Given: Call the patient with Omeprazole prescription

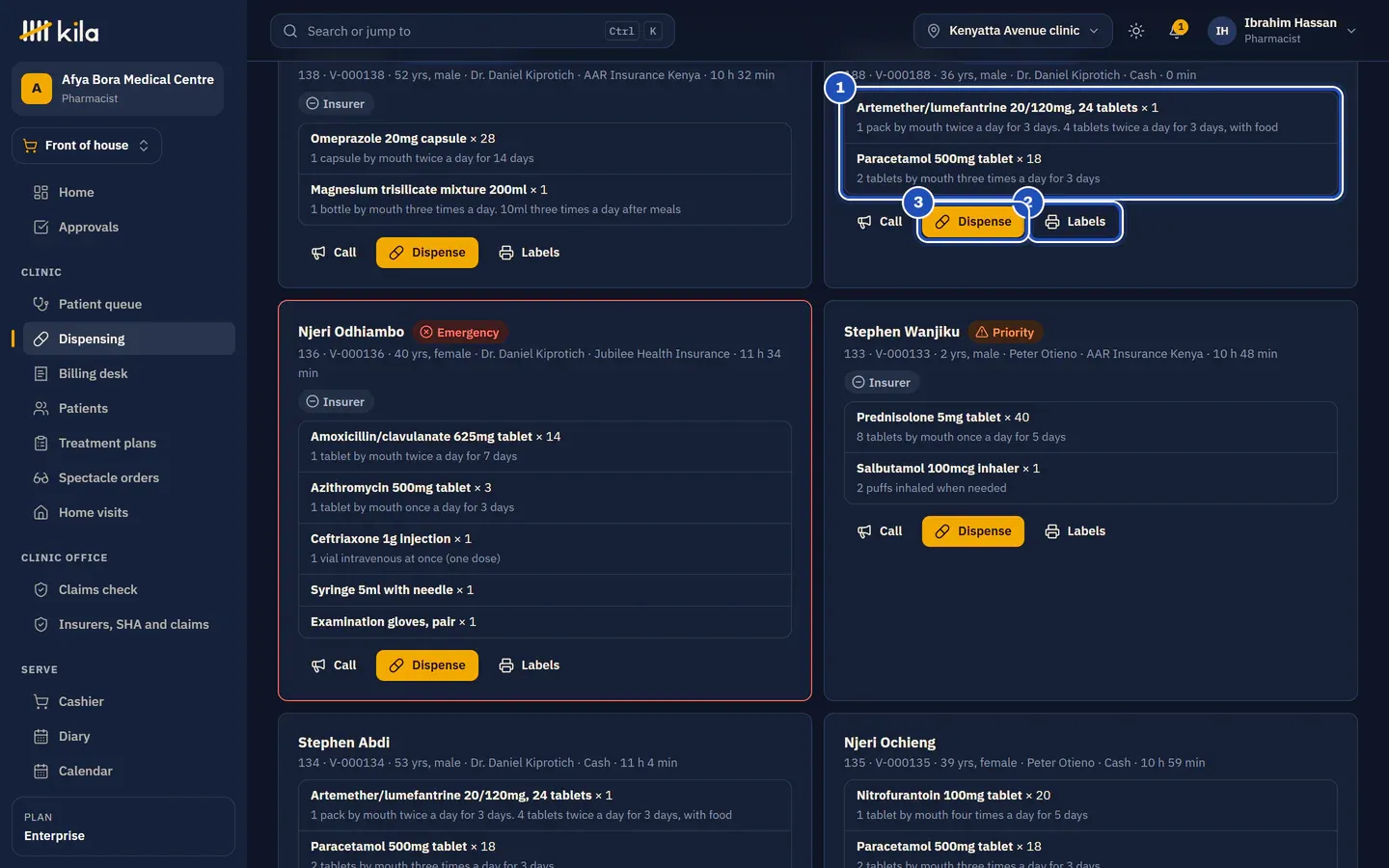Looking at the screenshot, I should (x=334, y=253).
